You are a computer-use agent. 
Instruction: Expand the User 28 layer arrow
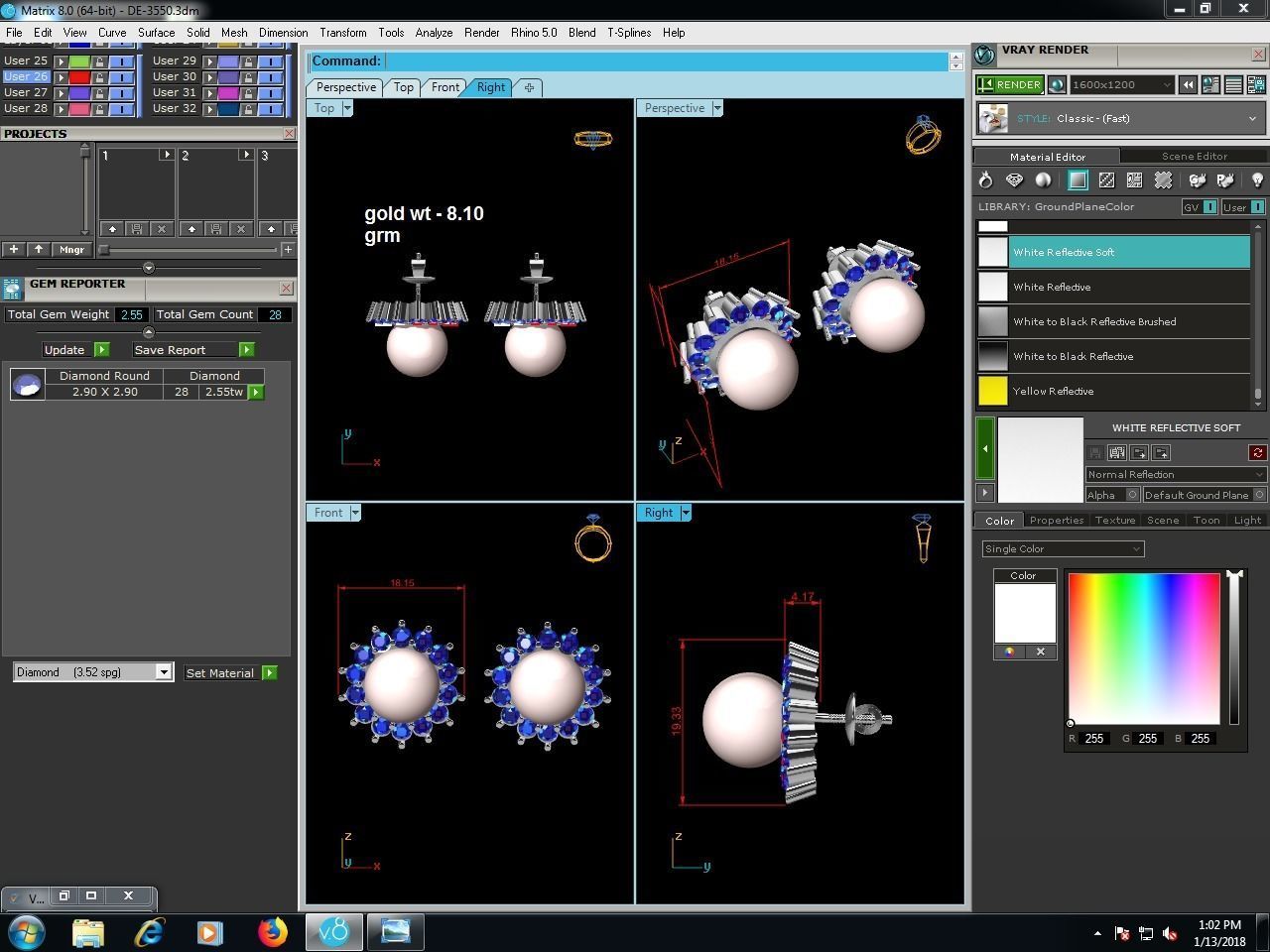pos(61,109)
